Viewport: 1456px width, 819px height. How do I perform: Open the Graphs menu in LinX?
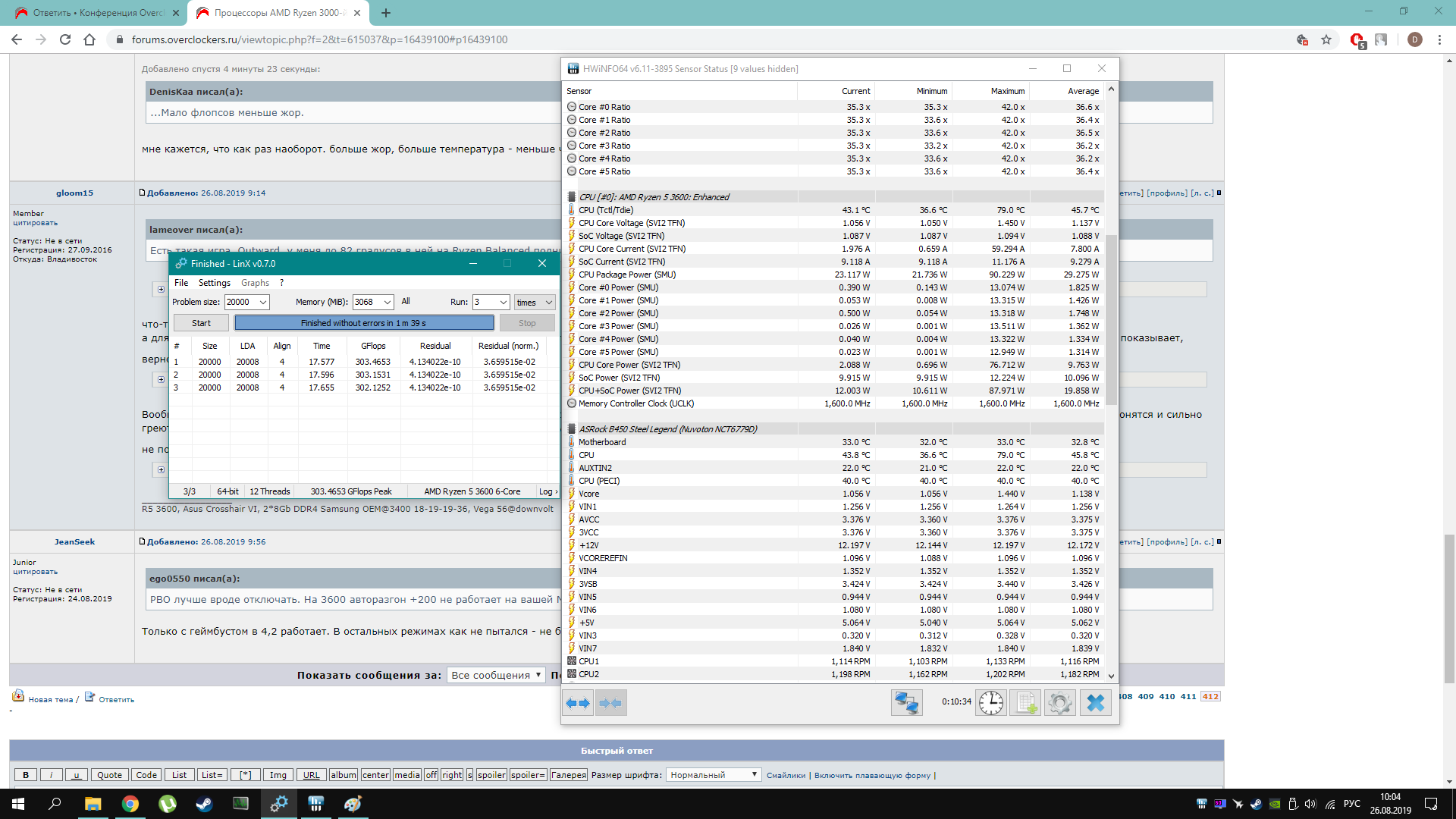click(x=255, y=283)
